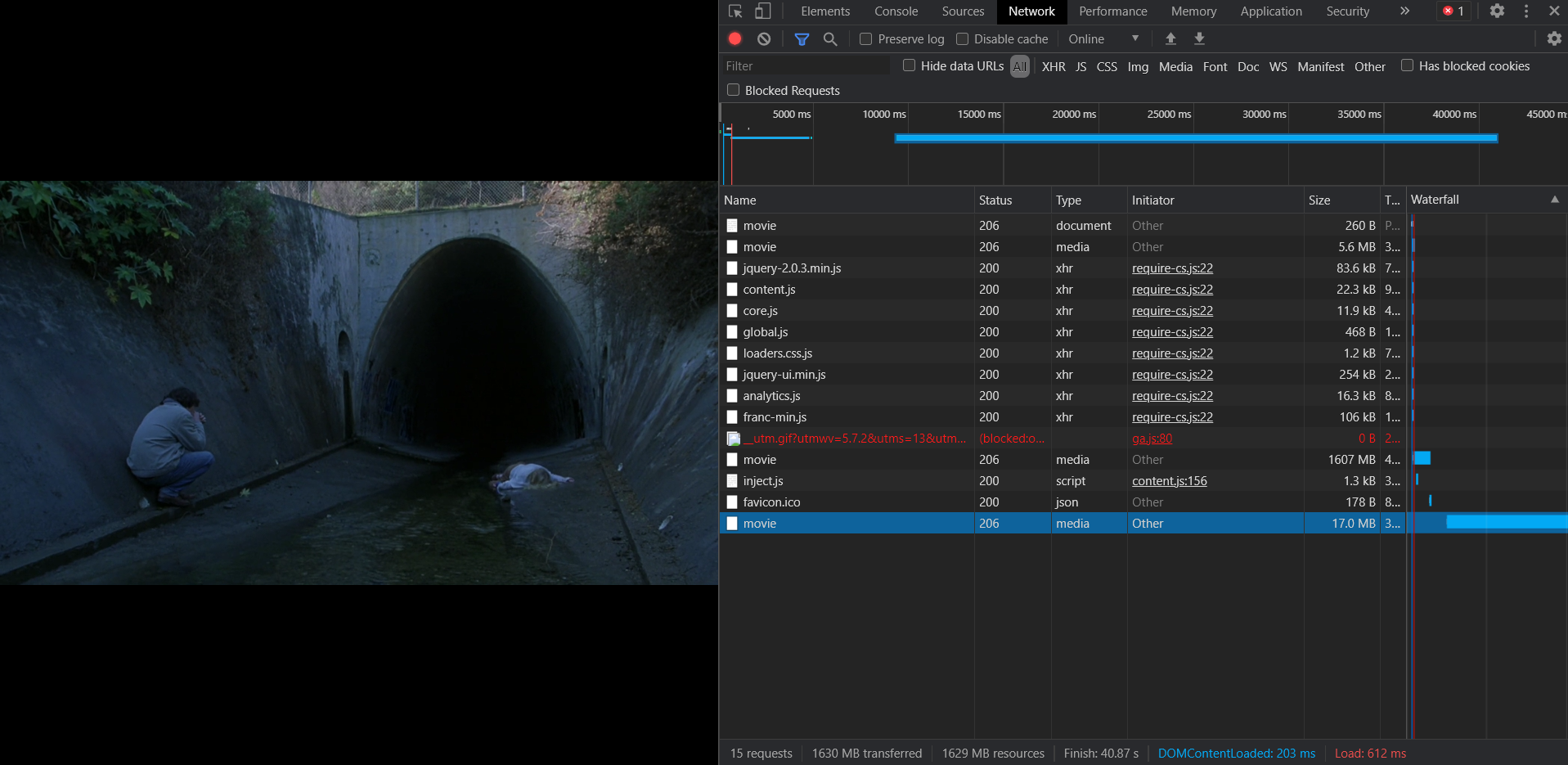Check Has blocked cookies
This screenshot has width=1568, height=765.
point(1407,65)
